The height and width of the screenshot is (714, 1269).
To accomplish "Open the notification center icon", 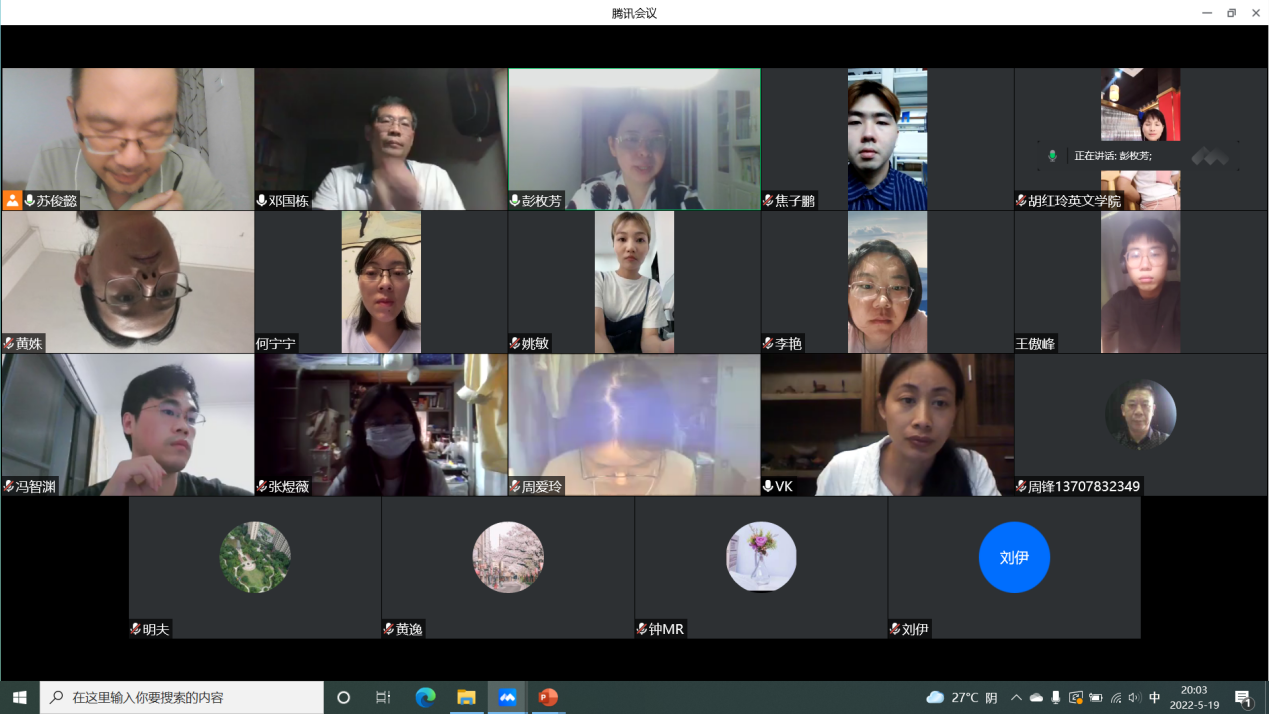I will coord(1244,698).
